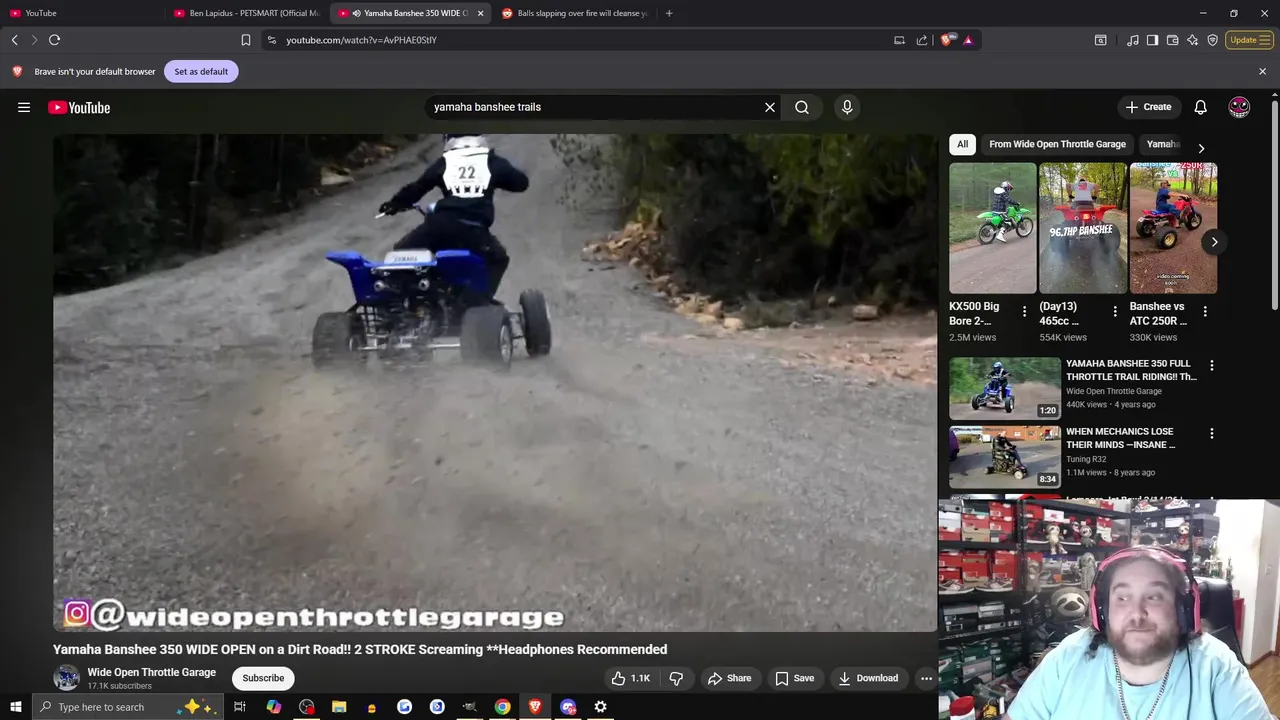The width and height of the screenshot is (1280, 720).
Task: Run the search with the magnifier button
Action: point(802,107)
